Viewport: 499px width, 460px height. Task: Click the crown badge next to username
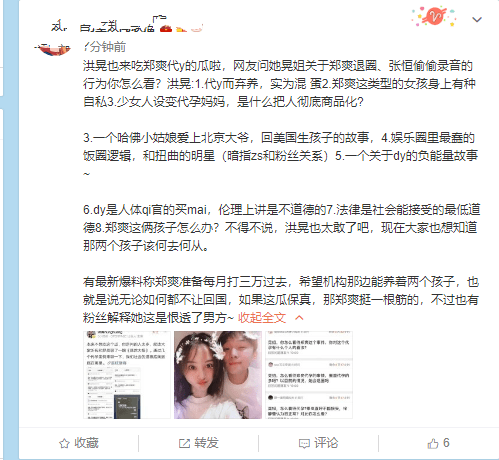click(166, 29)
